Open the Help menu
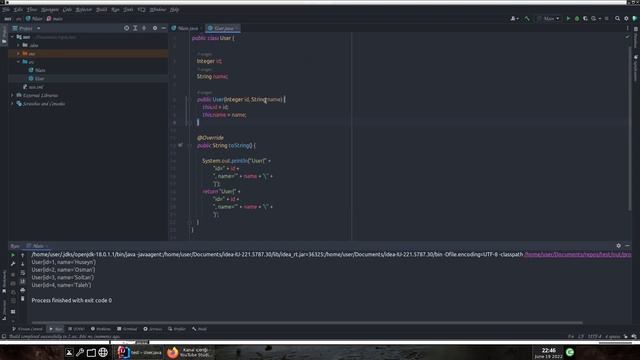Viewport: 640px width, 360px height. click(x=174, y=9)
